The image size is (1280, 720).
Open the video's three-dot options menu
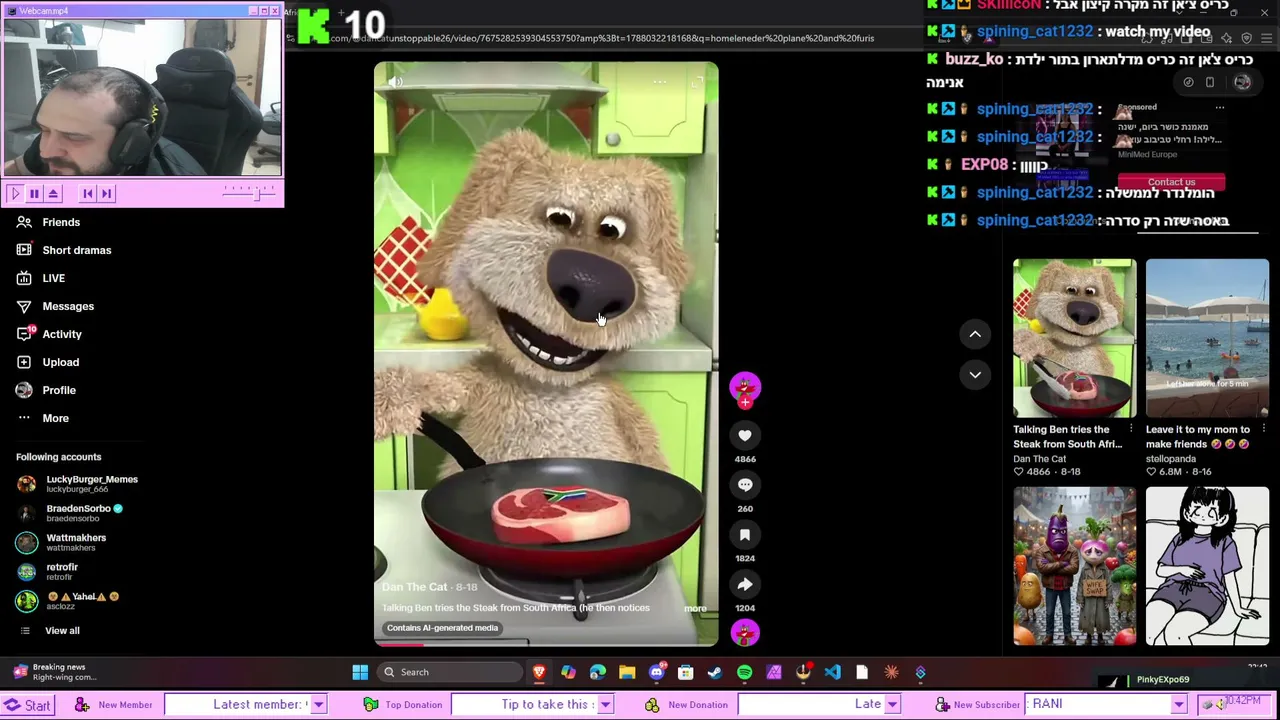(x=660, y=82)
